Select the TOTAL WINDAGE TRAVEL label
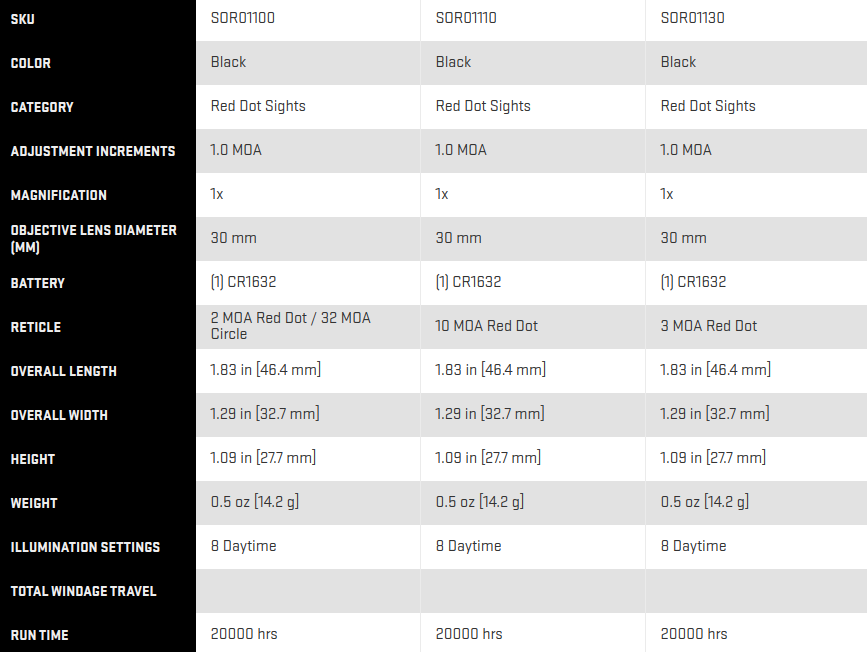This screenshot has width=867, height=652. (x=83, y=591)
